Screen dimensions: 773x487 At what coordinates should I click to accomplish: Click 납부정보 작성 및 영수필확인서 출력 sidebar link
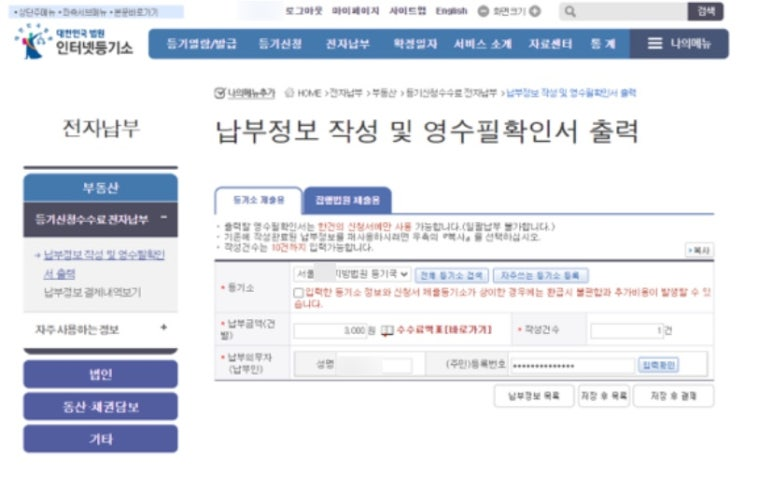click(x=104, y=264)
